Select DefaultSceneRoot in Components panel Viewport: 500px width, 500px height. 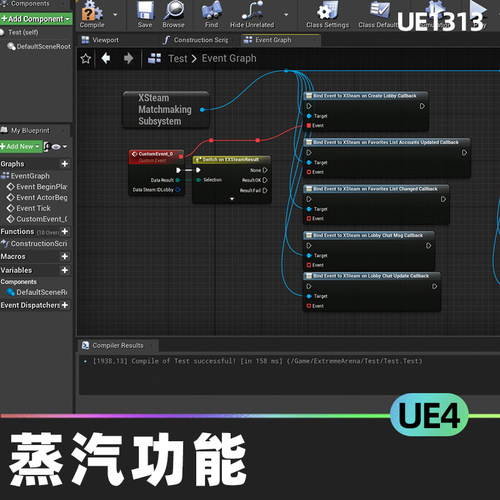pyautogui.click(x=39, y=46)
